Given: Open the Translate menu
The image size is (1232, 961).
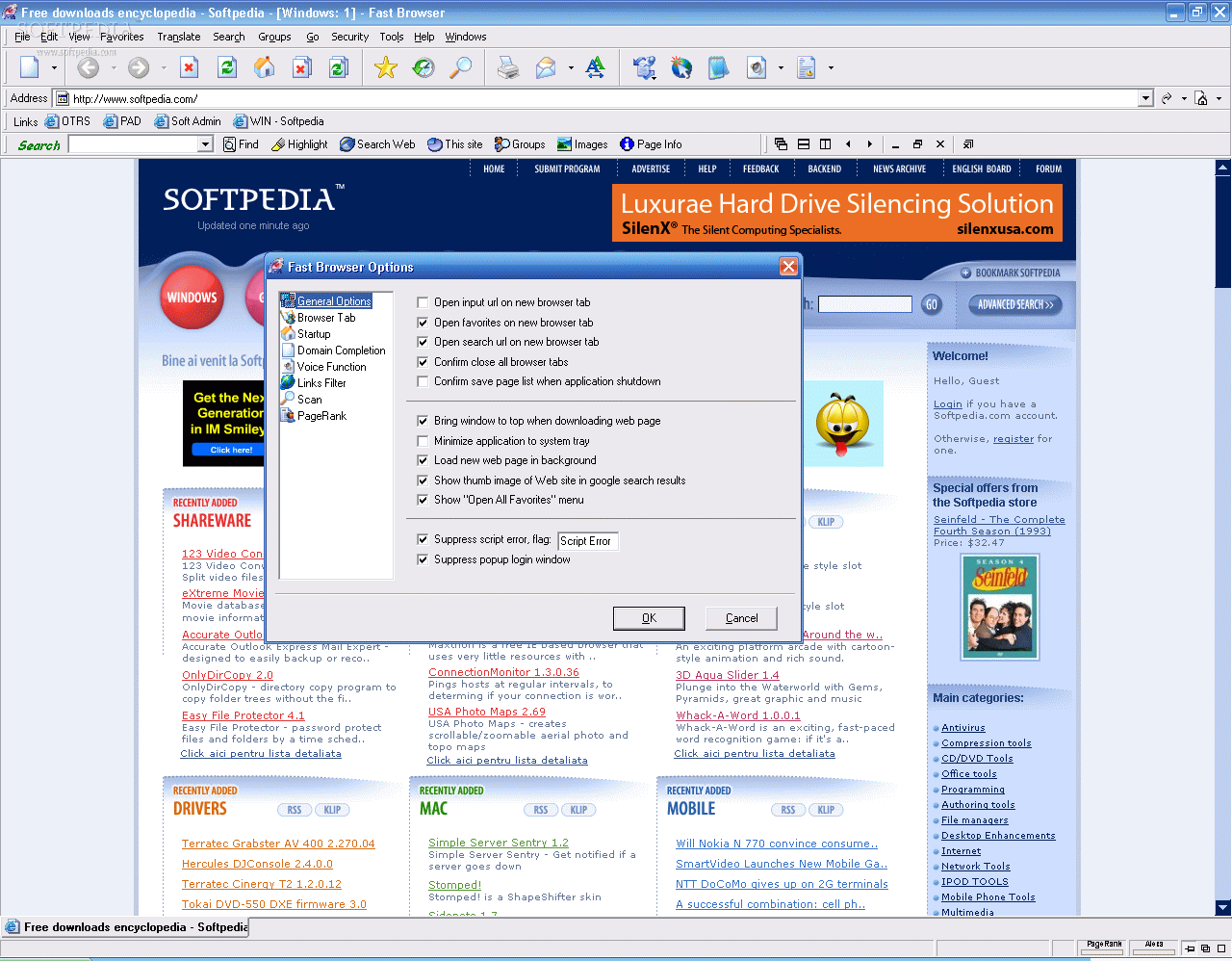Looking at the screenshot, I should [179, 37].
